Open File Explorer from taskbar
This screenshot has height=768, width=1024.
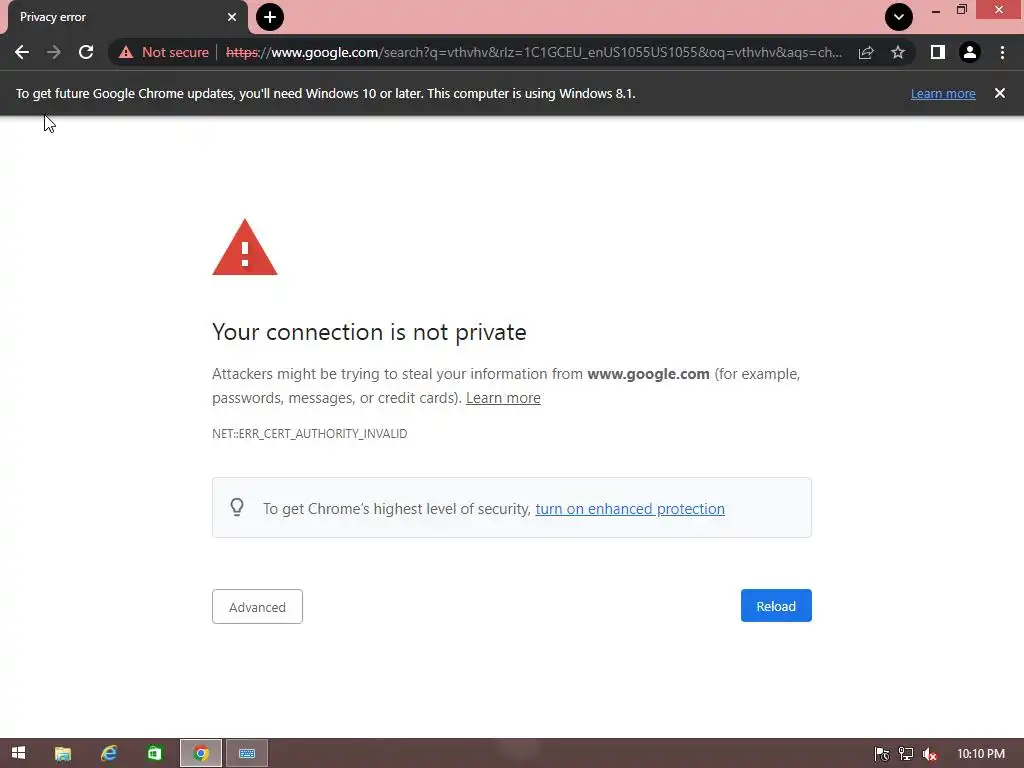(x=63, y=753)
